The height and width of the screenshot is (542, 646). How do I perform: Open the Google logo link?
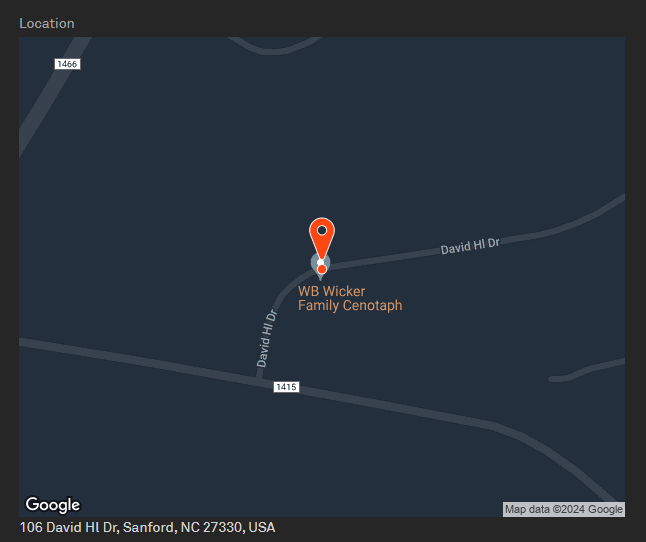53,505
